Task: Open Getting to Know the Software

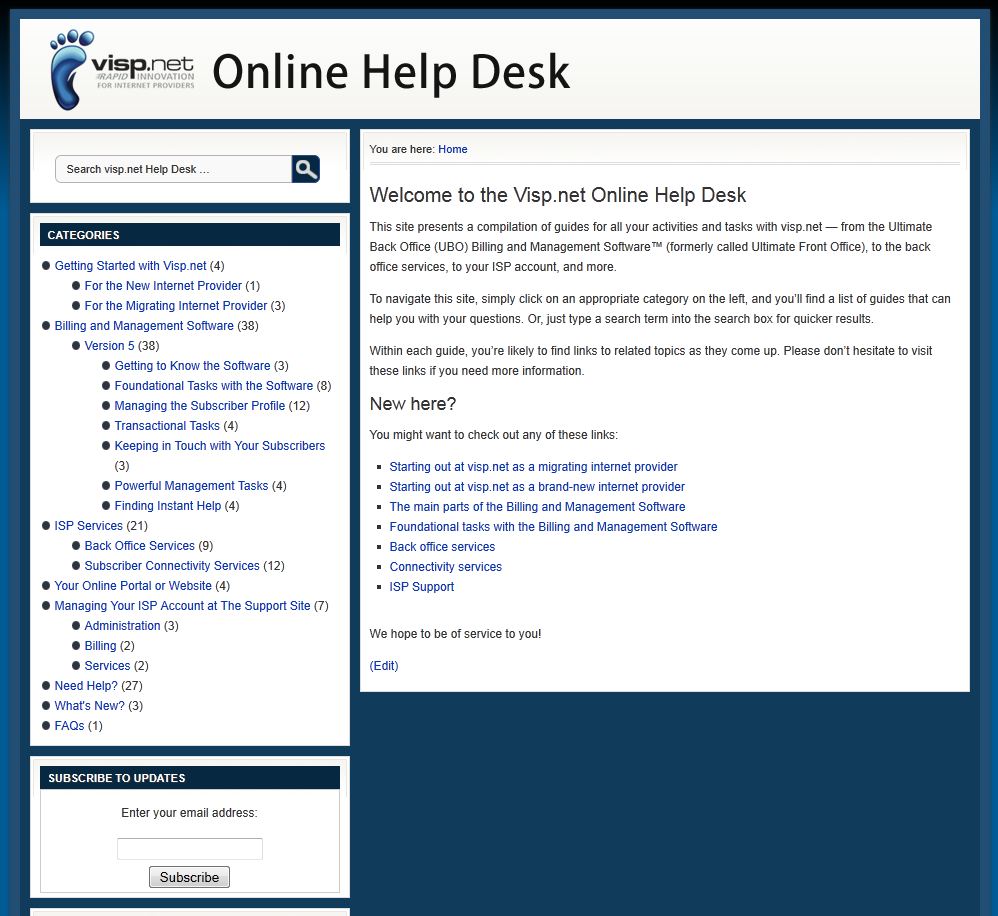Action: 192,365
